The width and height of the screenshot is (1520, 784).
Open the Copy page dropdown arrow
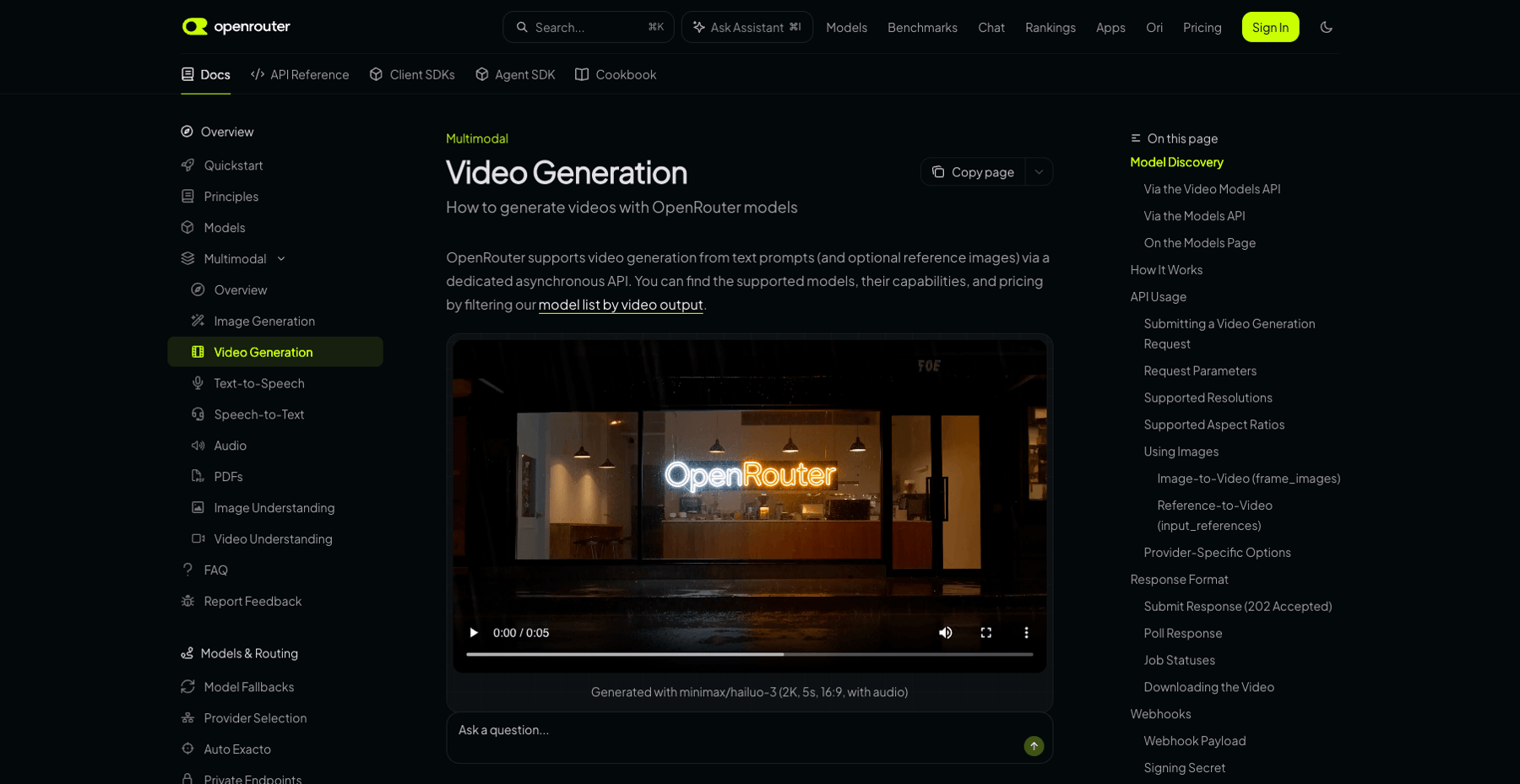pyautogui.click(x=1039, y=172)
